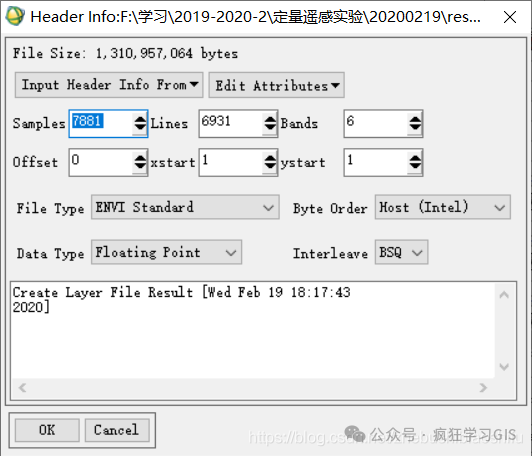This screenshot has height=456, width=532.
Task: Expand the Data Type dropdown
Action: [x=166, y=252]
